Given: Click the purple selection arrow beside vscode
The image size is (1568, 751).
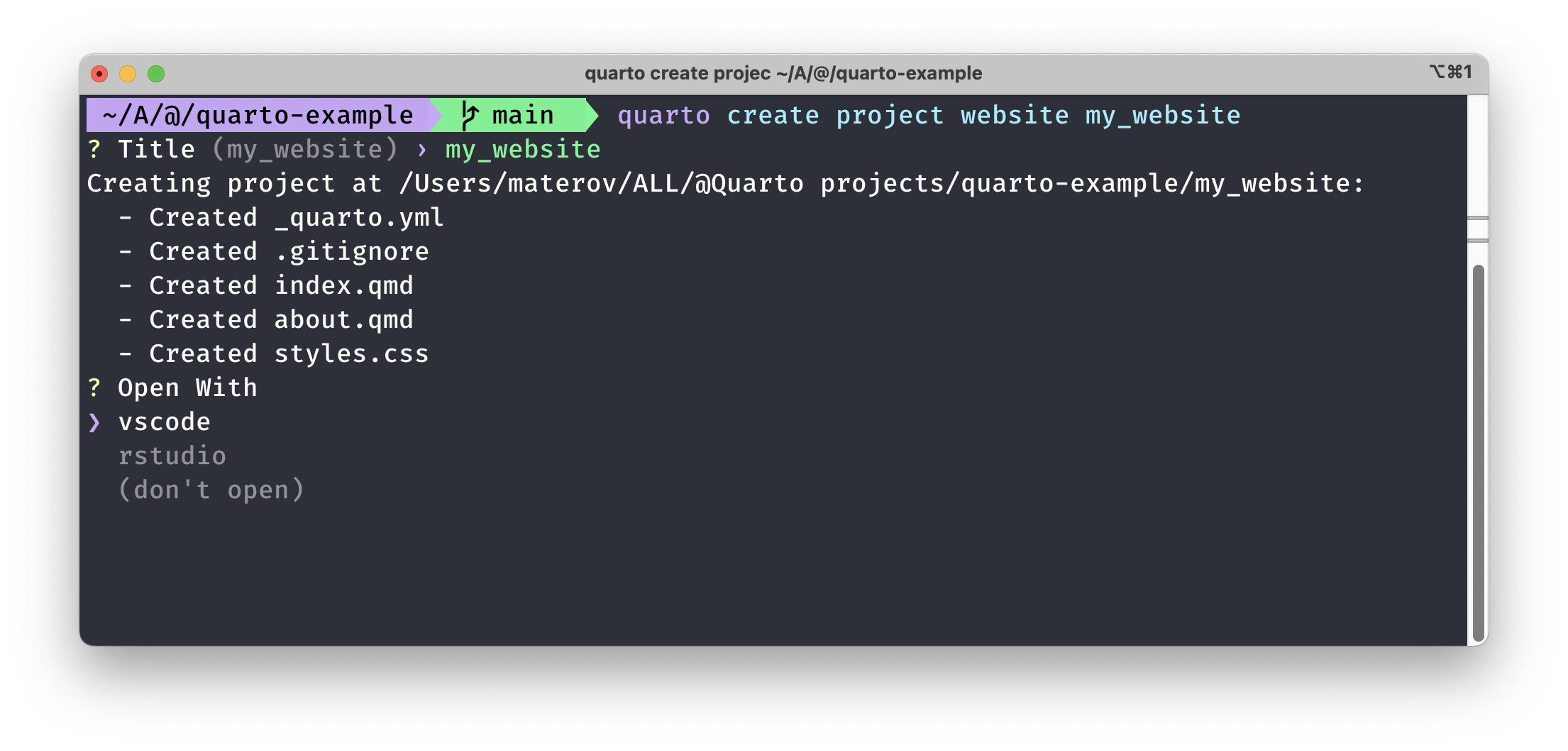Looking at the screenshot, I should click(94, 422).
